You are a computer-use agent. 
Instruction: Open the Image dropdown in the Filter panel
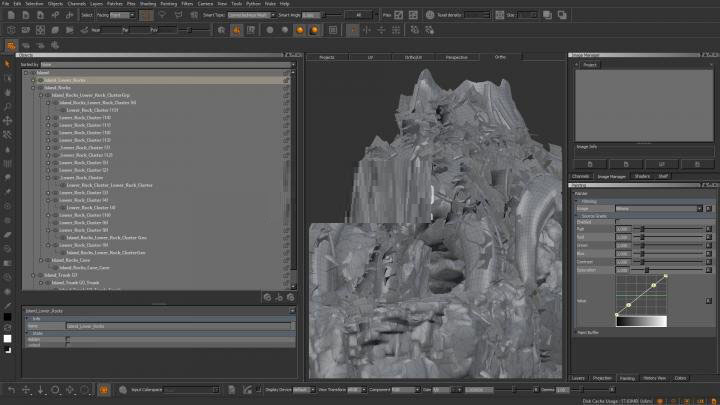click(x=659, y=208)
